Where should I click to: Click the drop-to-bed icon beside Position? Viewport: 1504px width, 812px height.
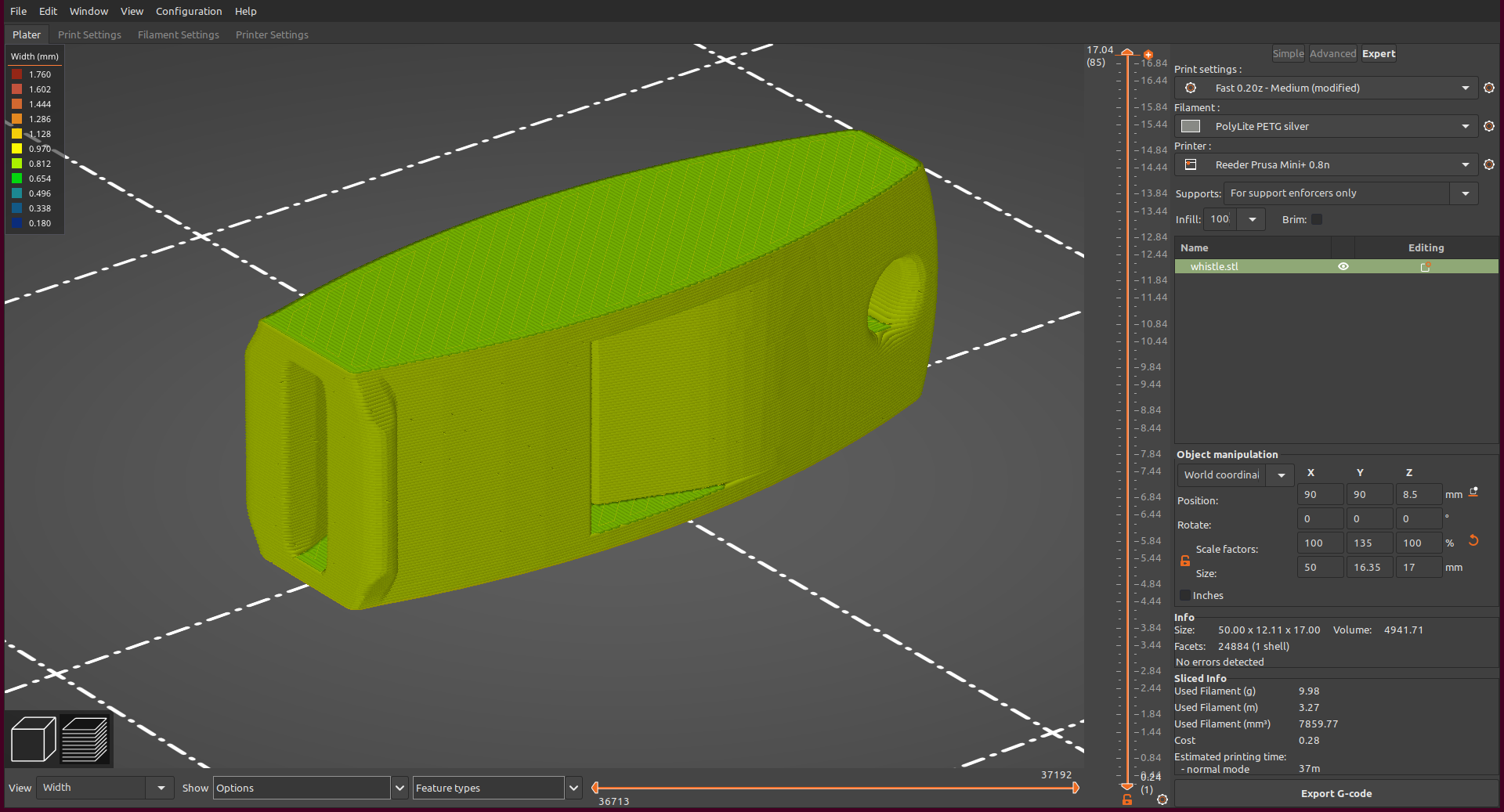pyautogui.click(x=1473, y=493)
